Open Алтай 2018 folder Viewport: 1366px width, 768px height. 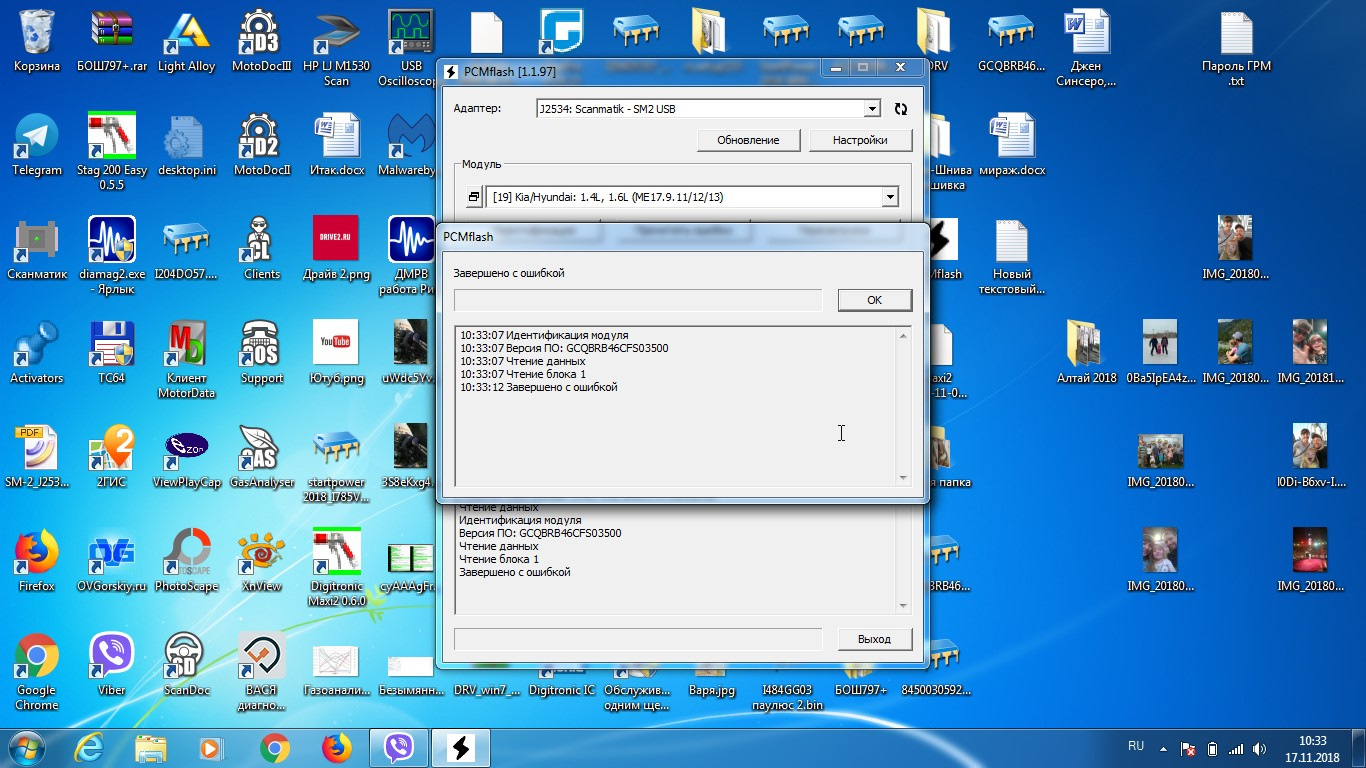1086,354
